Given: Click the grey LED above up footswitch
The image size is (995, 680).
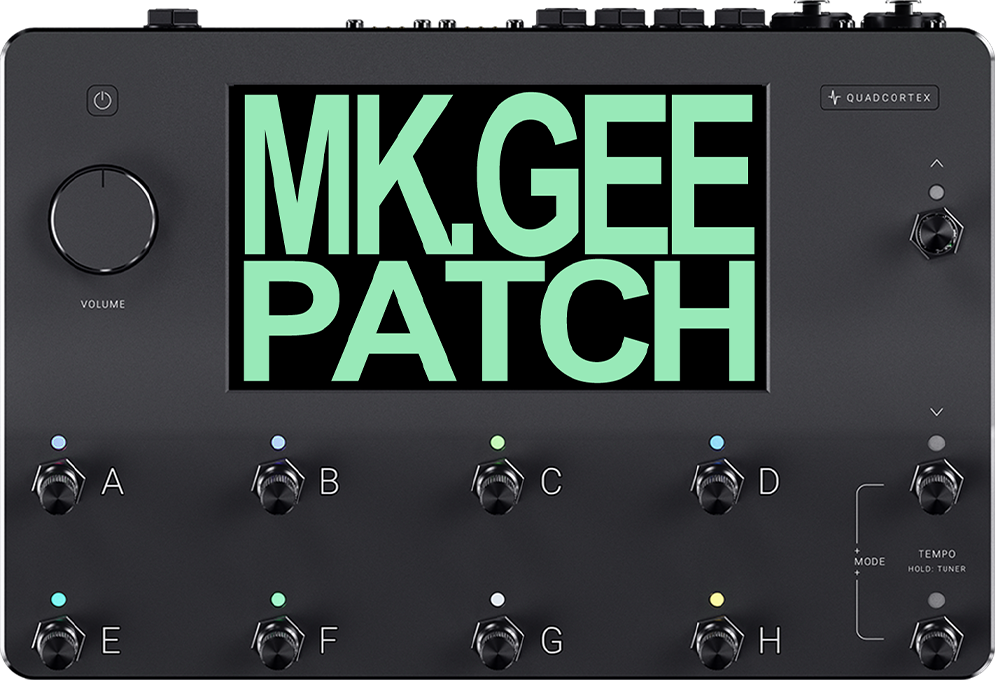Looking at the screenshot, I should [x=936, y=192].
